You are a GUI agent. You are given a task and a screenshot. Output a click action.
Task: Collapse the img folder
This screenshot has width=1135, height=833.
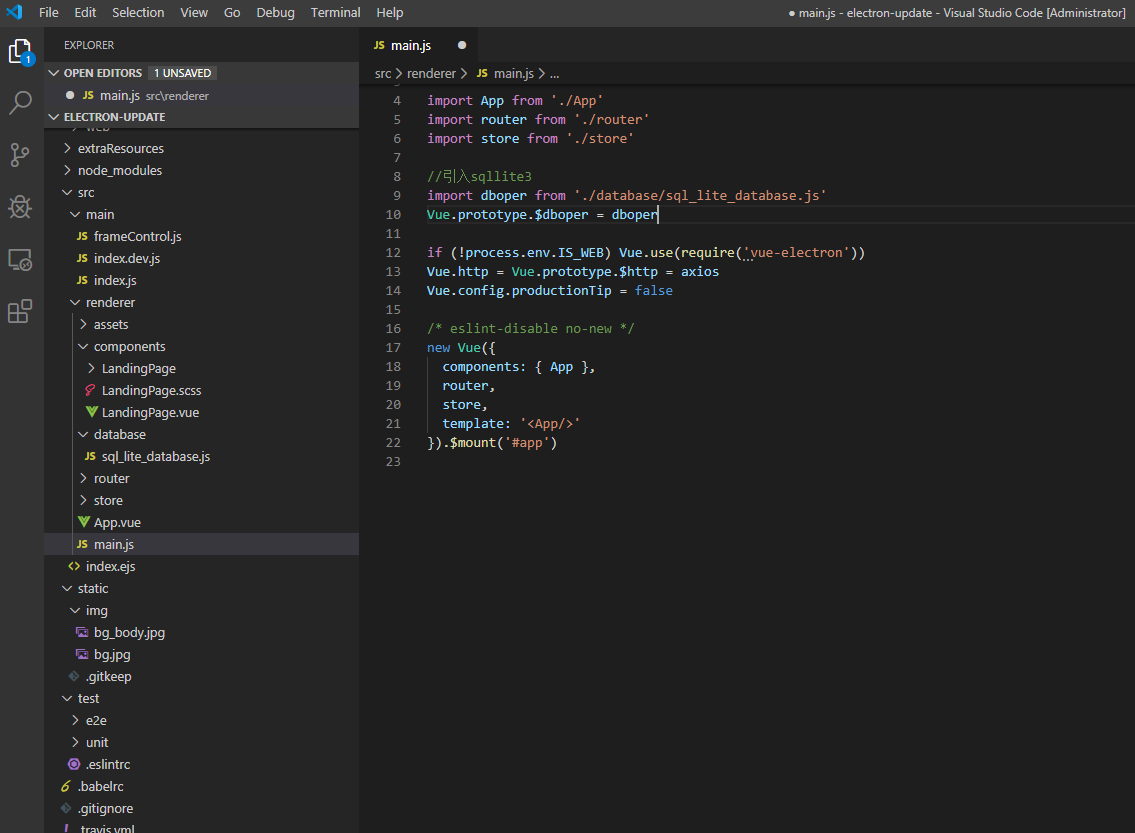[x=75, y=610]
